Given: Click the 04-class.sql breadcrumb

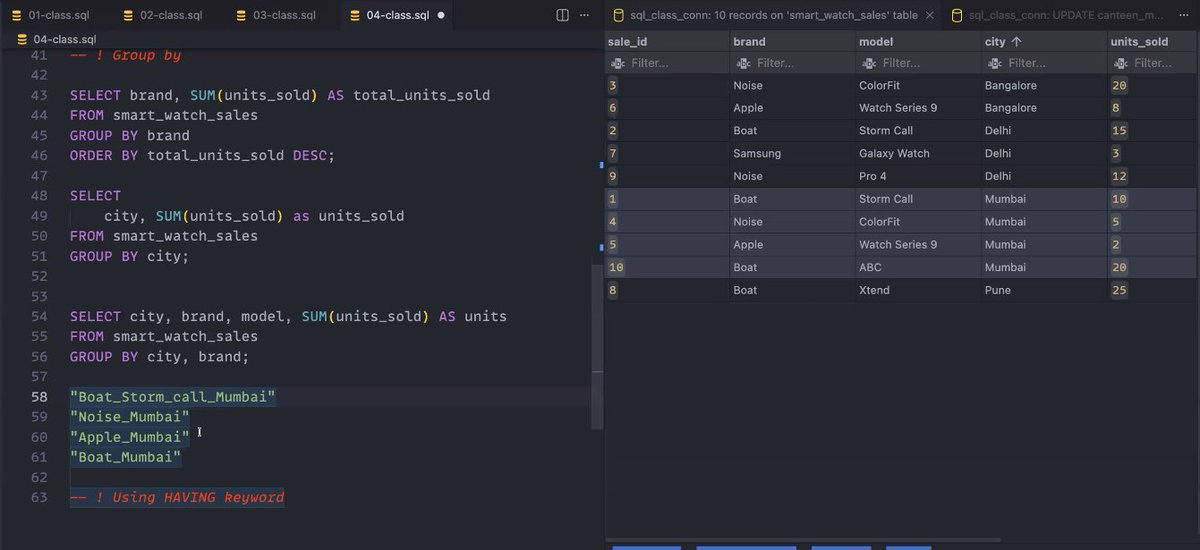Looking at the screenshot, I should tap(66, 38).
